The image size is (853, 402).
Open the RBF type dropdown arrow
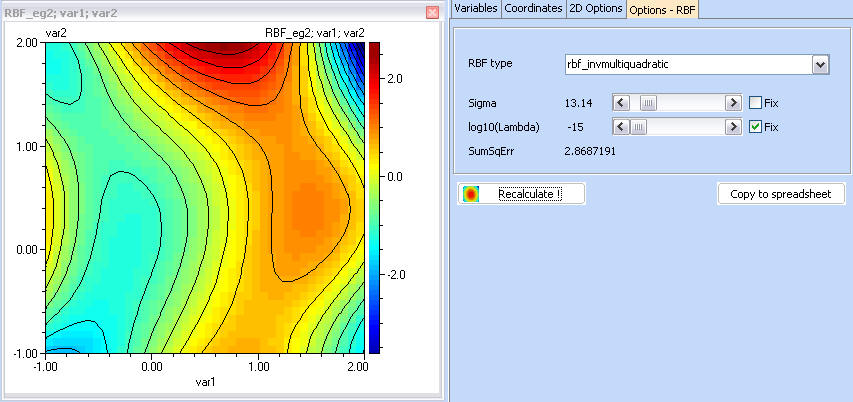[x=821, y=64]
